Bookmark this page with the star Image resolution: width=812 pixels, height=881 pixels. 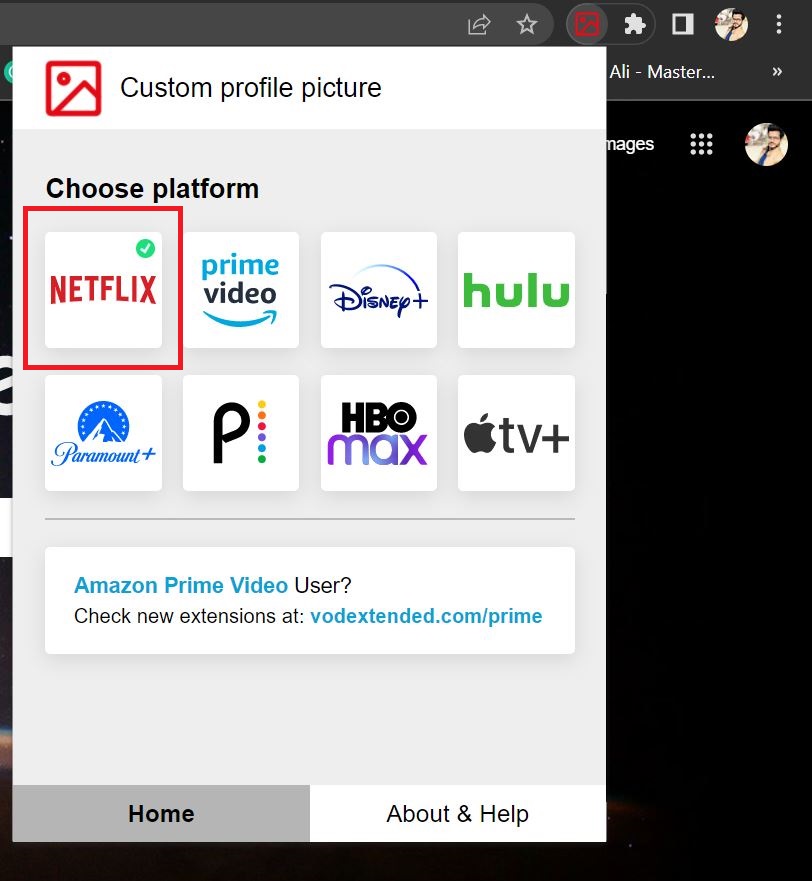[x=527, y=24]
